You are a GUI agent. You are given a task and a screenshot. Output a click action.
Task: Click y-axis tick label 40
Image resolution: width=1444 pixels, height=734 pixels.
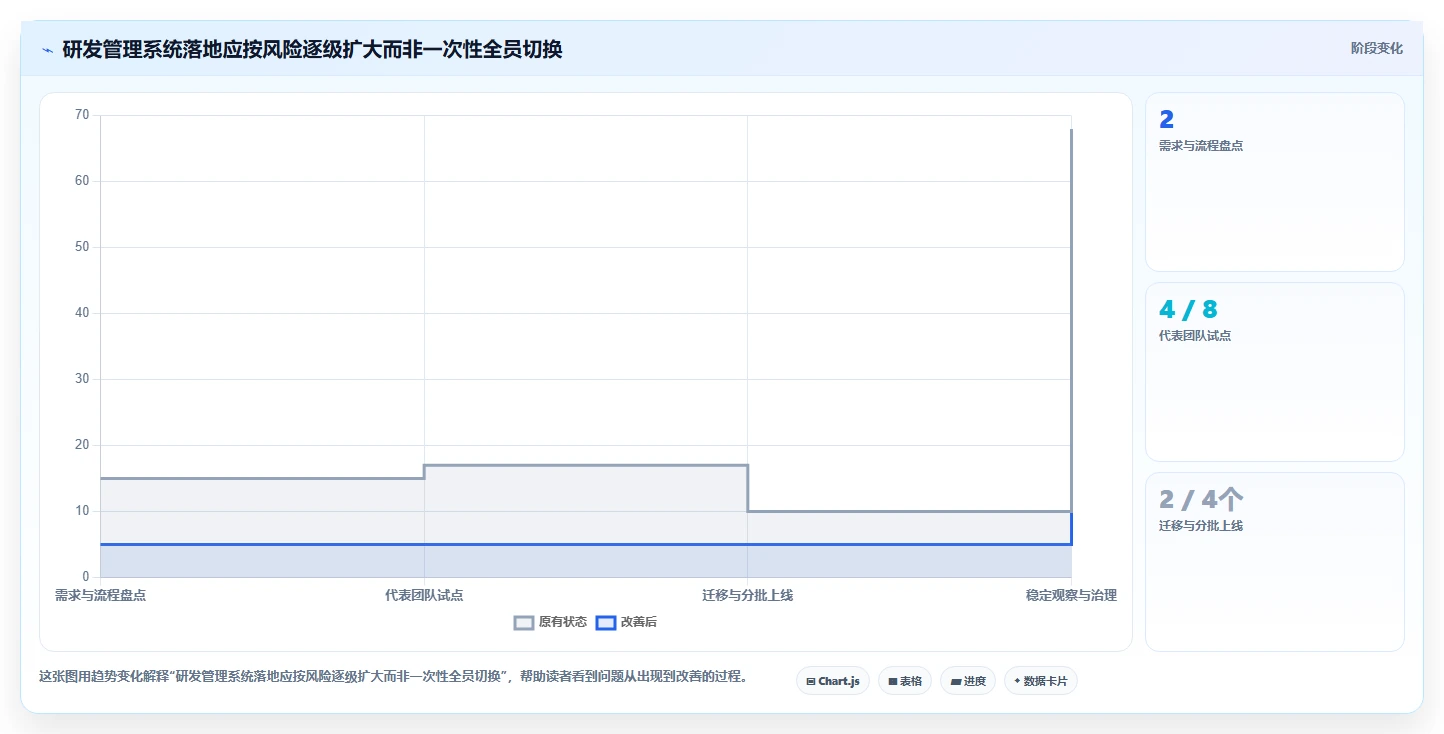click(x=82, y=313)
